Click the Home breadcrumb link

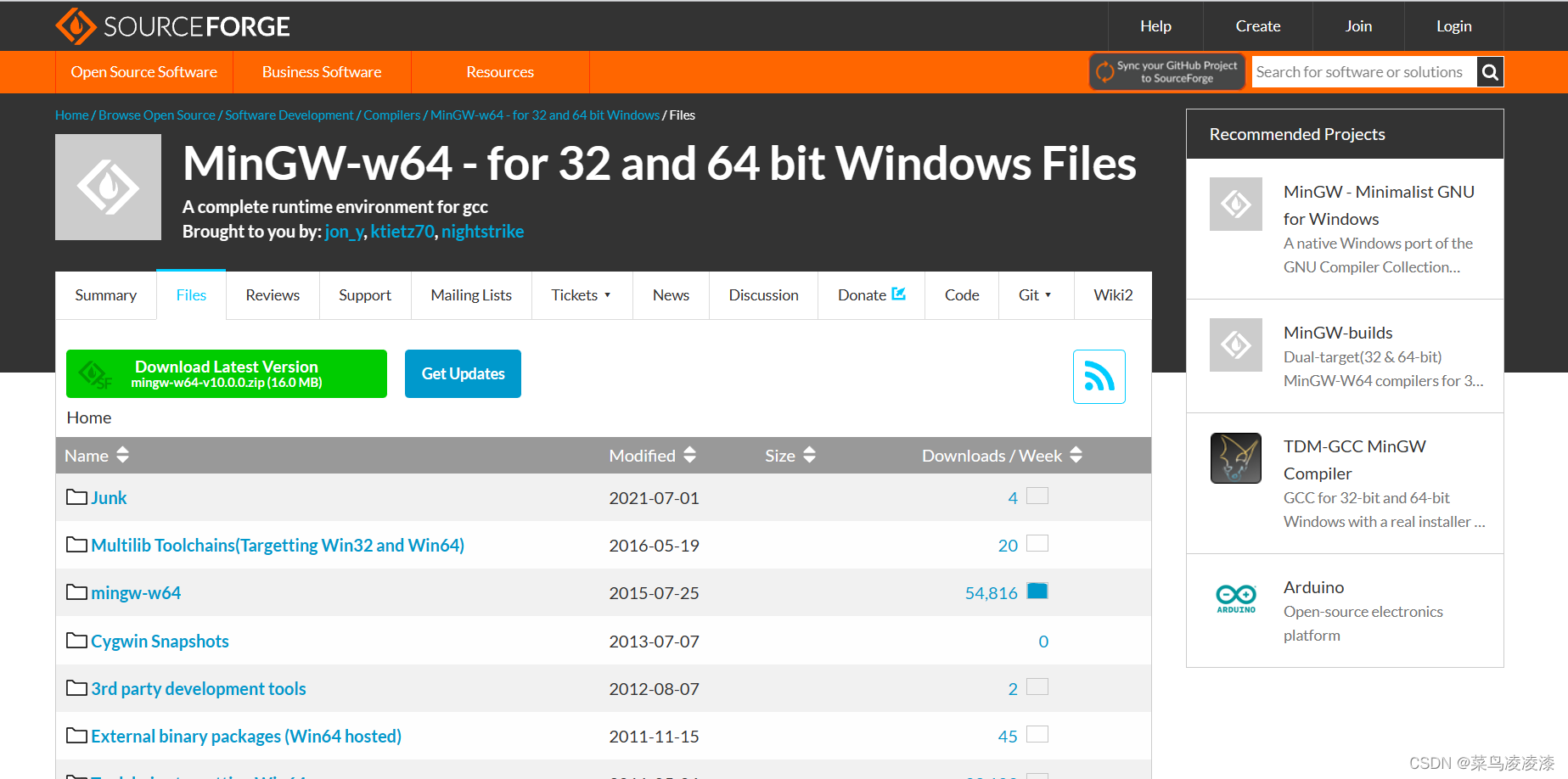(x=72, y=115)
